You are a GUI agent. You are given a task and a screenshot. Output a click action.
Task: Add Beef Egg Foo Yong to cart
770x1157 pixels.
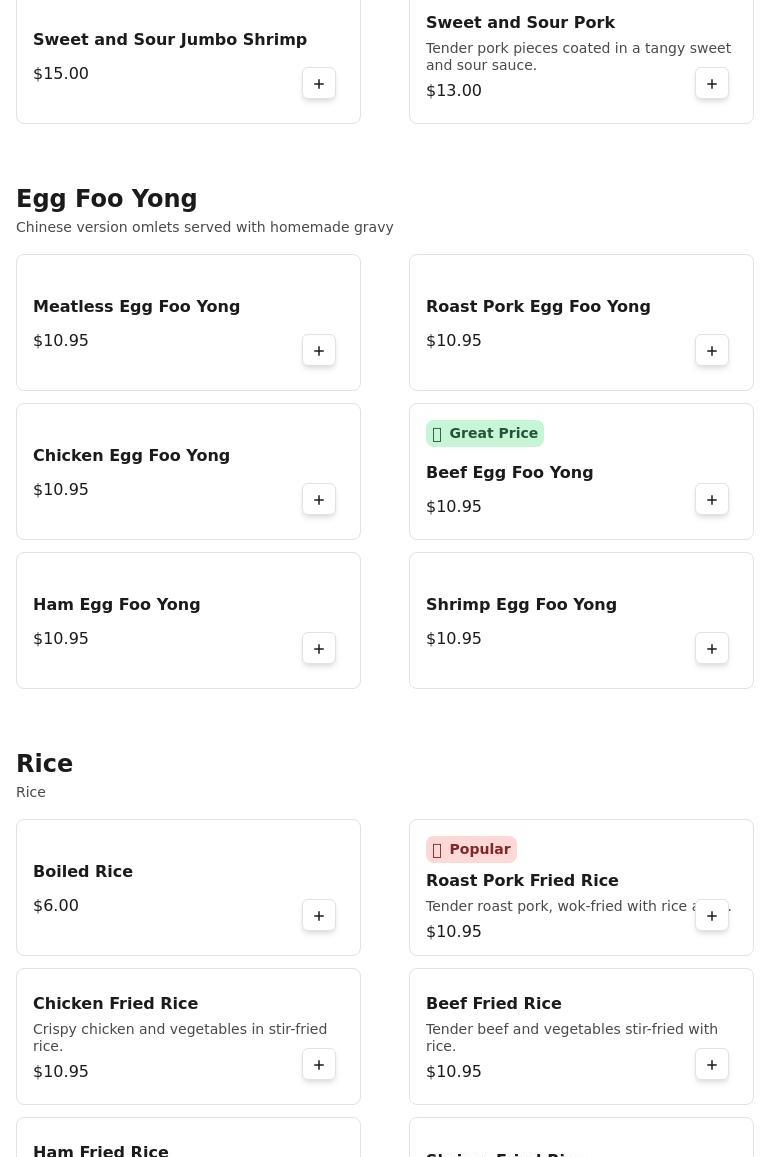click(712, 500)
